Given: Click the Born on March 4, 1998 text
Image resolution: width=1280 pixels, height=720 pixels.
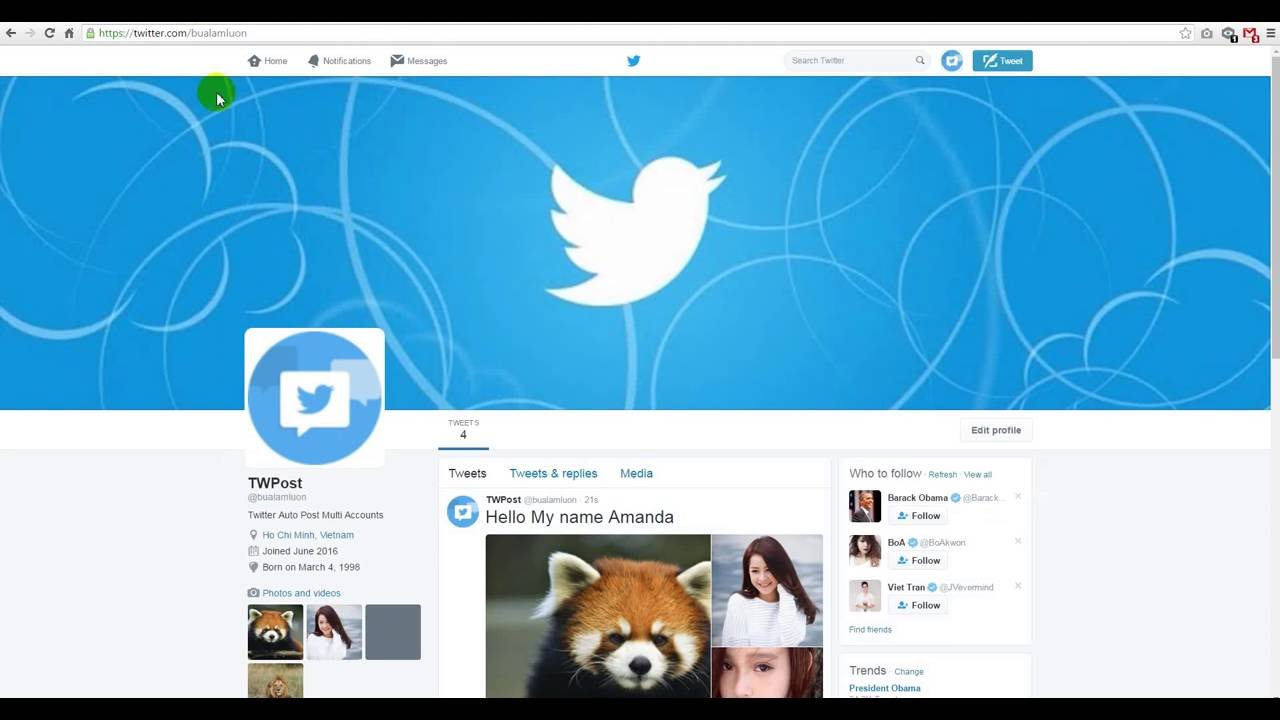Looking at the screenshot, I should coord(311,567).
